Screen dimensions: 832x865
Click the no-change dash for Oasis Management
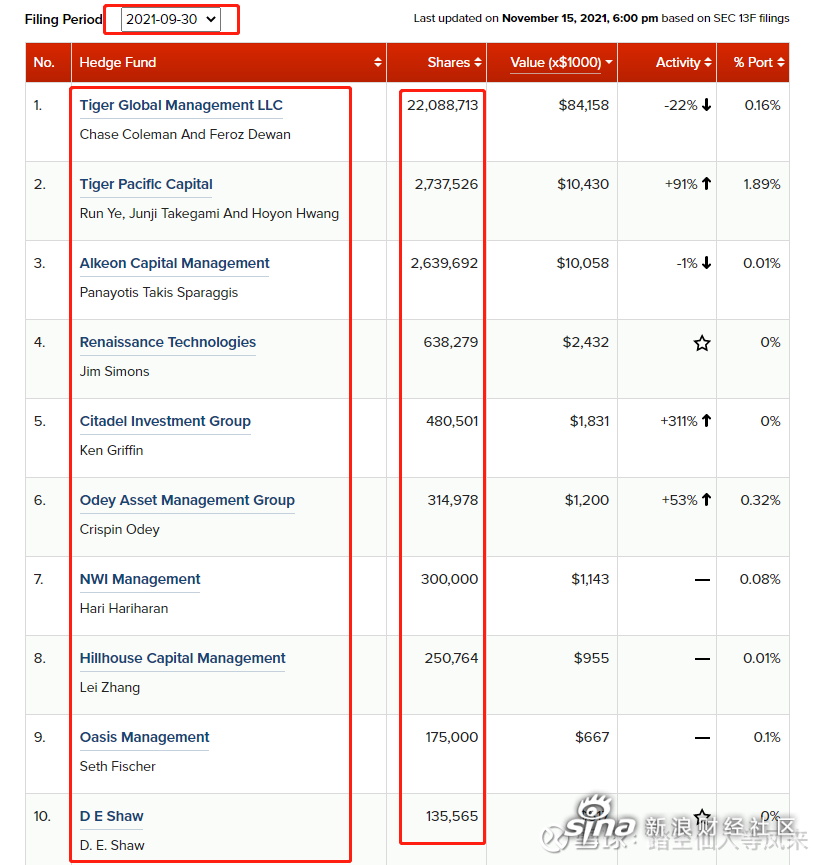pos(702,738)
